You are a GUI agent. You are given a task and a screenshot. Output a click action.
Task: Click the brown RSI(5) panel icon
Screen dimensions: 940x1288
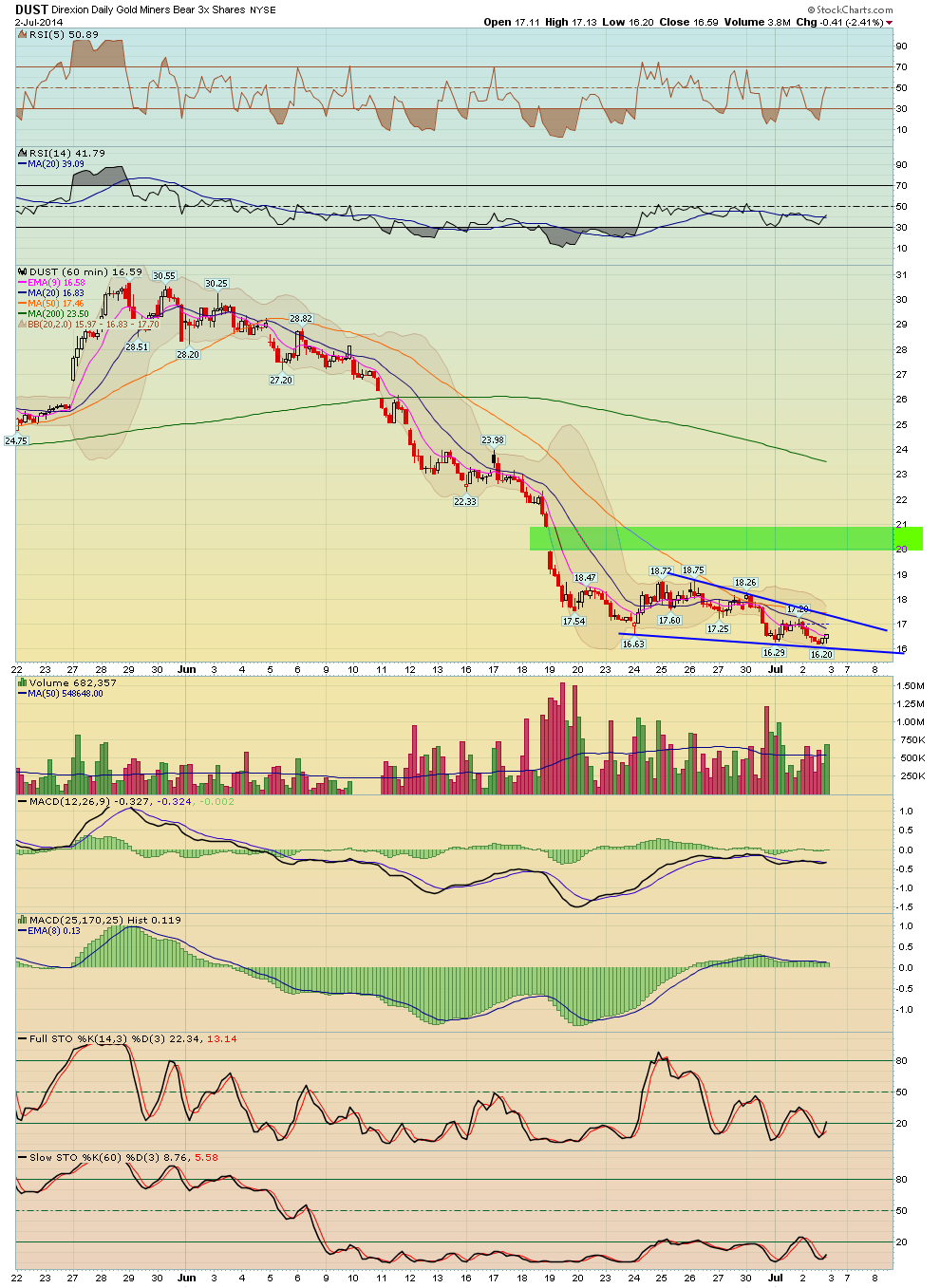click(23, 34)
